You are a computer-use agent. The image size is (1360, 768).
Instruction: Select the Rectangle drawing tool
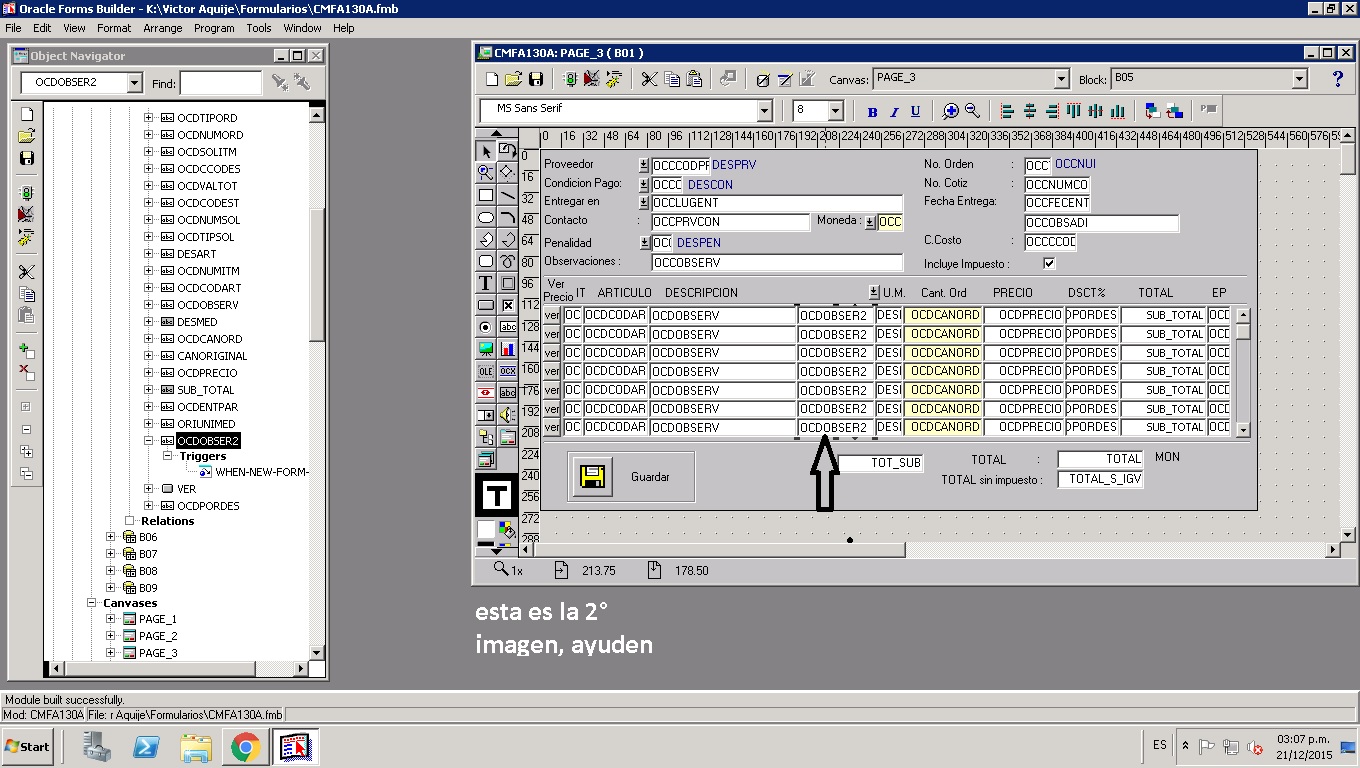pyautogui.click(x=486, y=196)
